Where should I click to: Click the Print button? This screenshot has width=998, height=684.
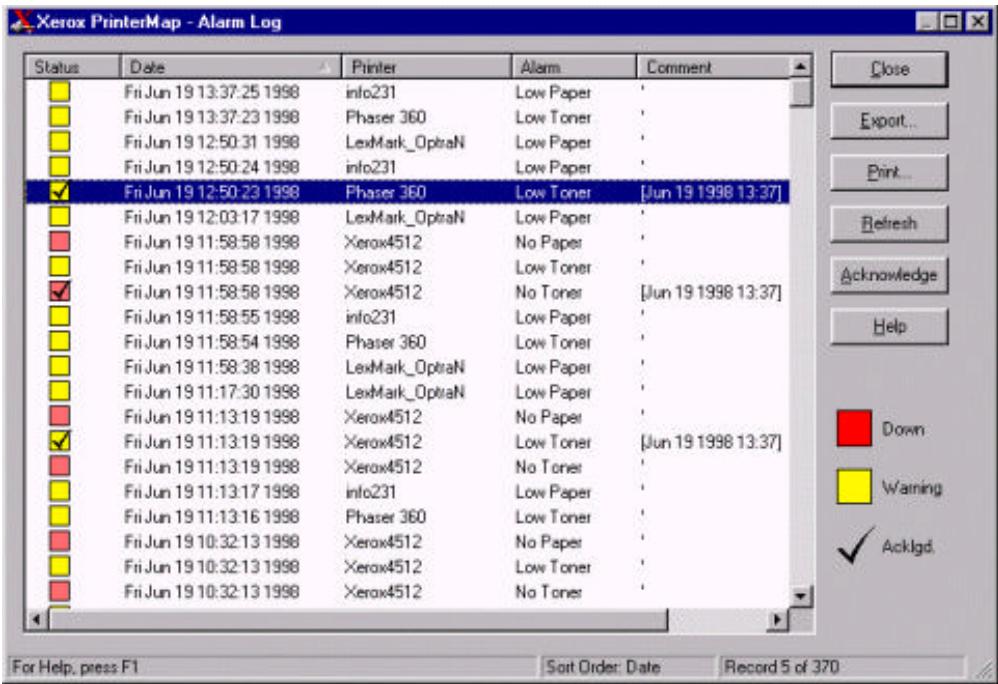[889, 172]
